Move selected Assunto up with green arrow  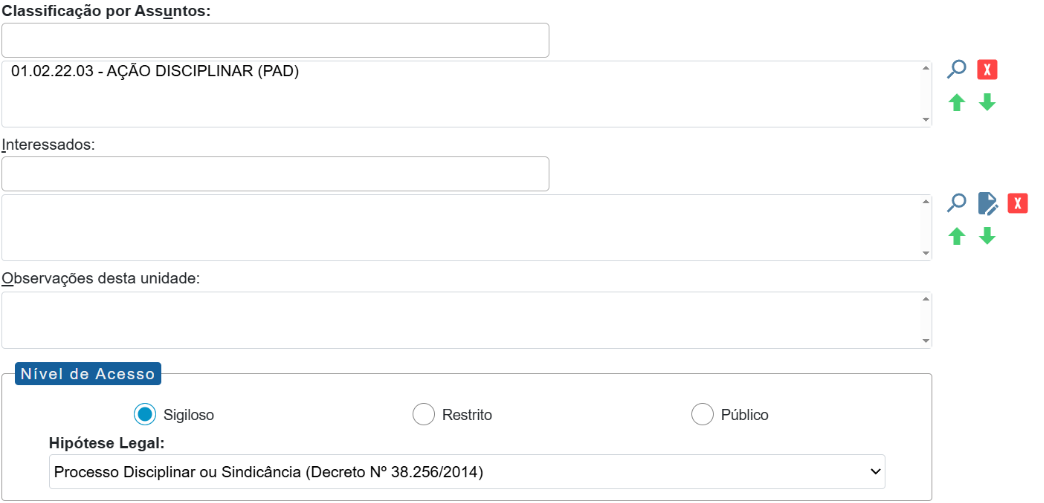(x=957, y=102)
